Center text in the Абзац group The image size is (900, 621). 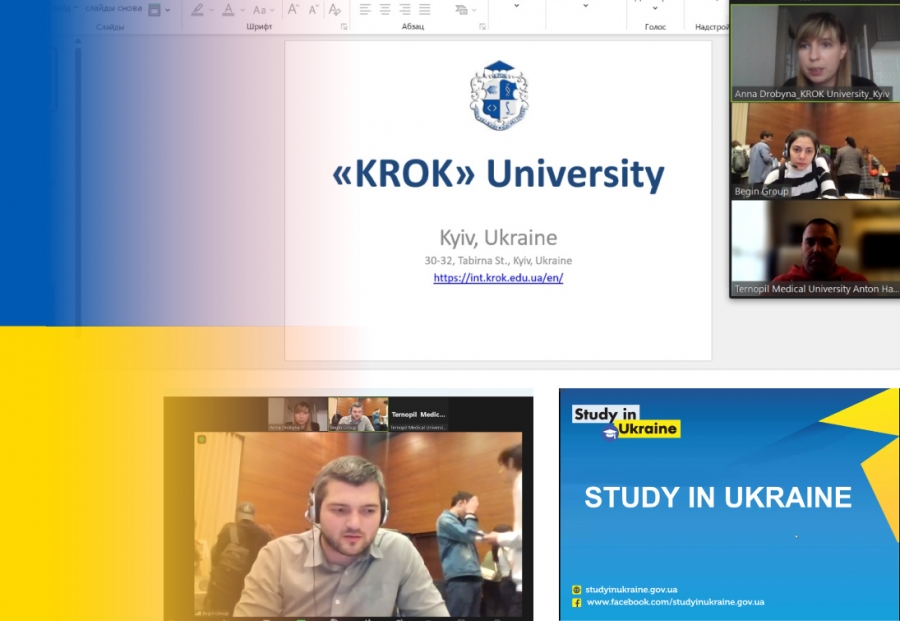pos(385,9)
